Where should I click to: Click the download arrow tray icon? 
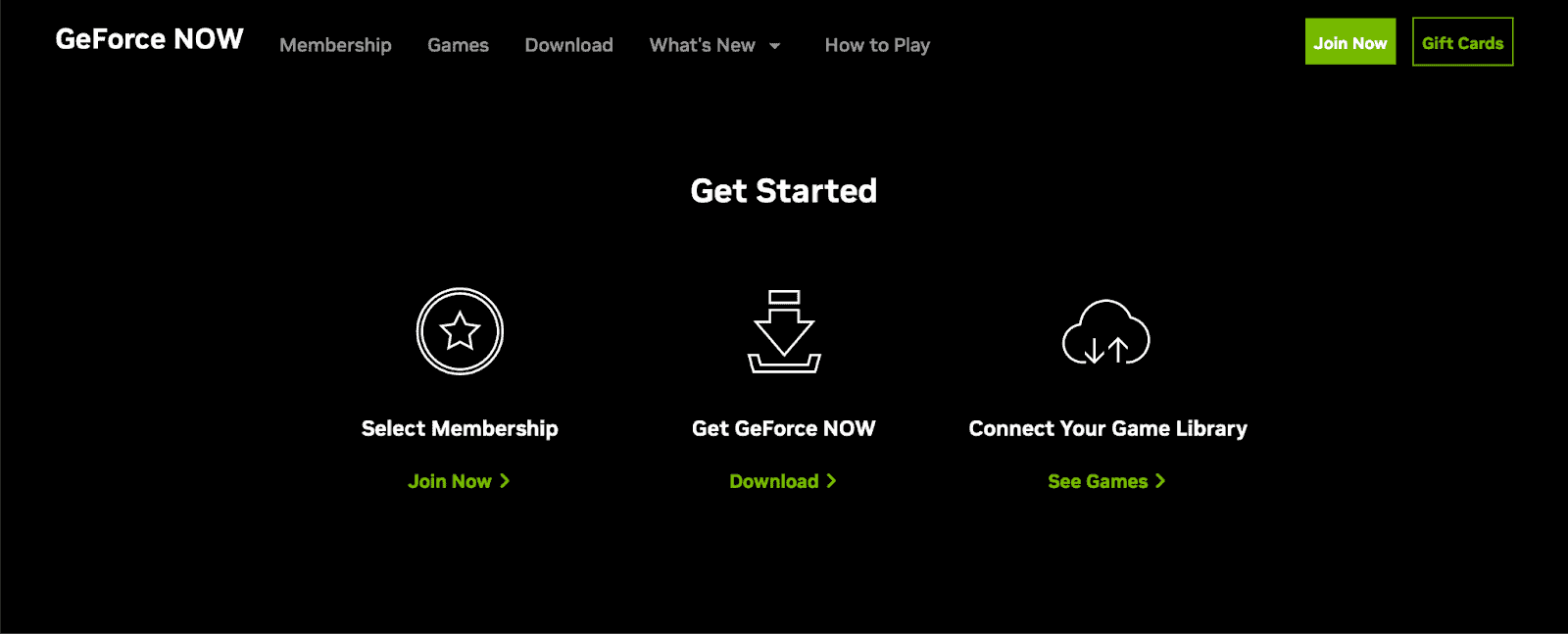(x=784, y=331)
